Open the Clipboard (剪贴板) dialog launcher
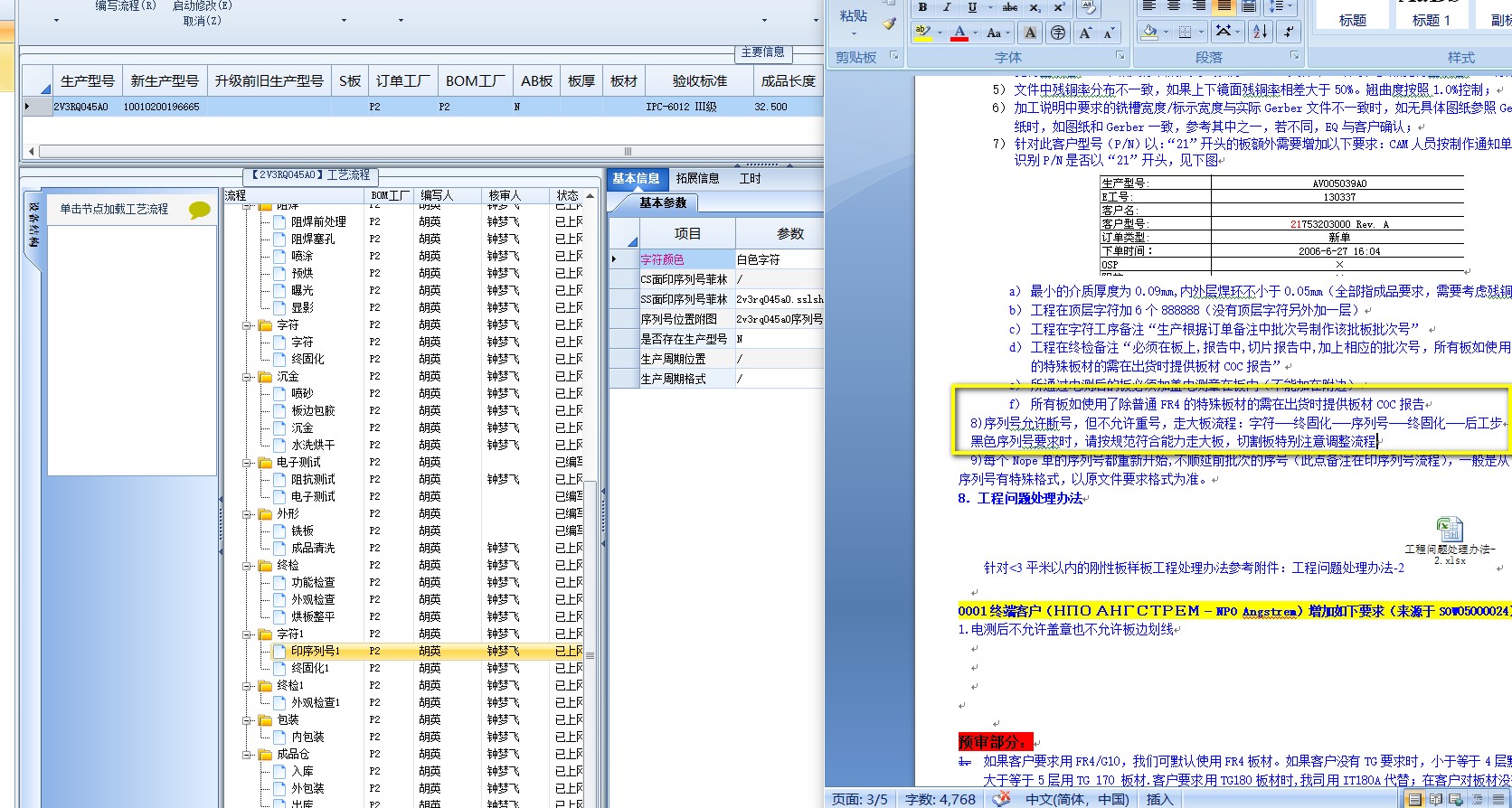The height and width of the screenshot is (808, 1512). (894, 56)
